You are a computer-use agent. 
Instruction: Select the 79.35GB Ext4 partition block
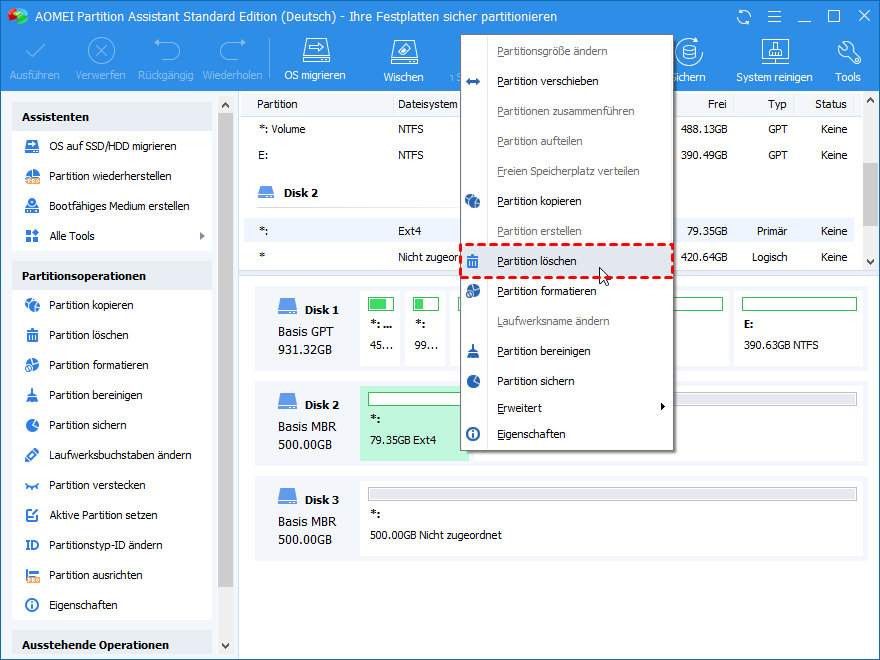click(x=414, y=424)
